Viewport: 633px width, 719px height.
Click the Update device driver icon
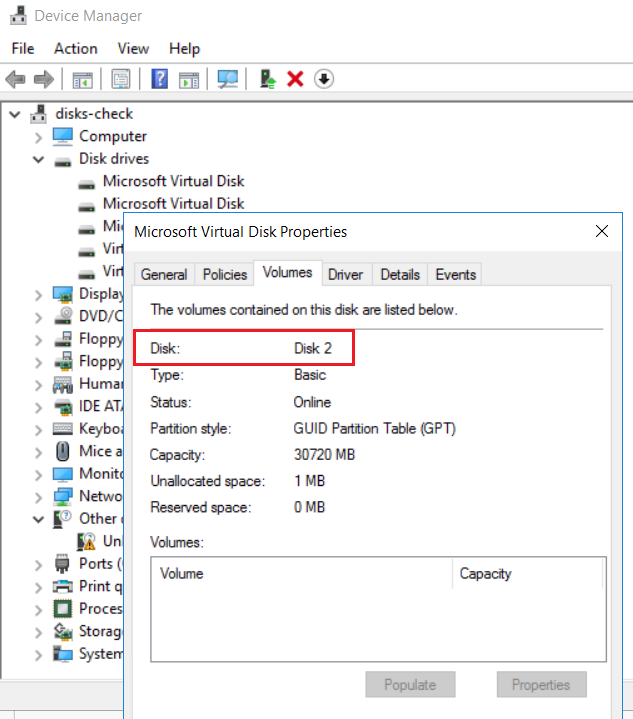pos(267,79)
